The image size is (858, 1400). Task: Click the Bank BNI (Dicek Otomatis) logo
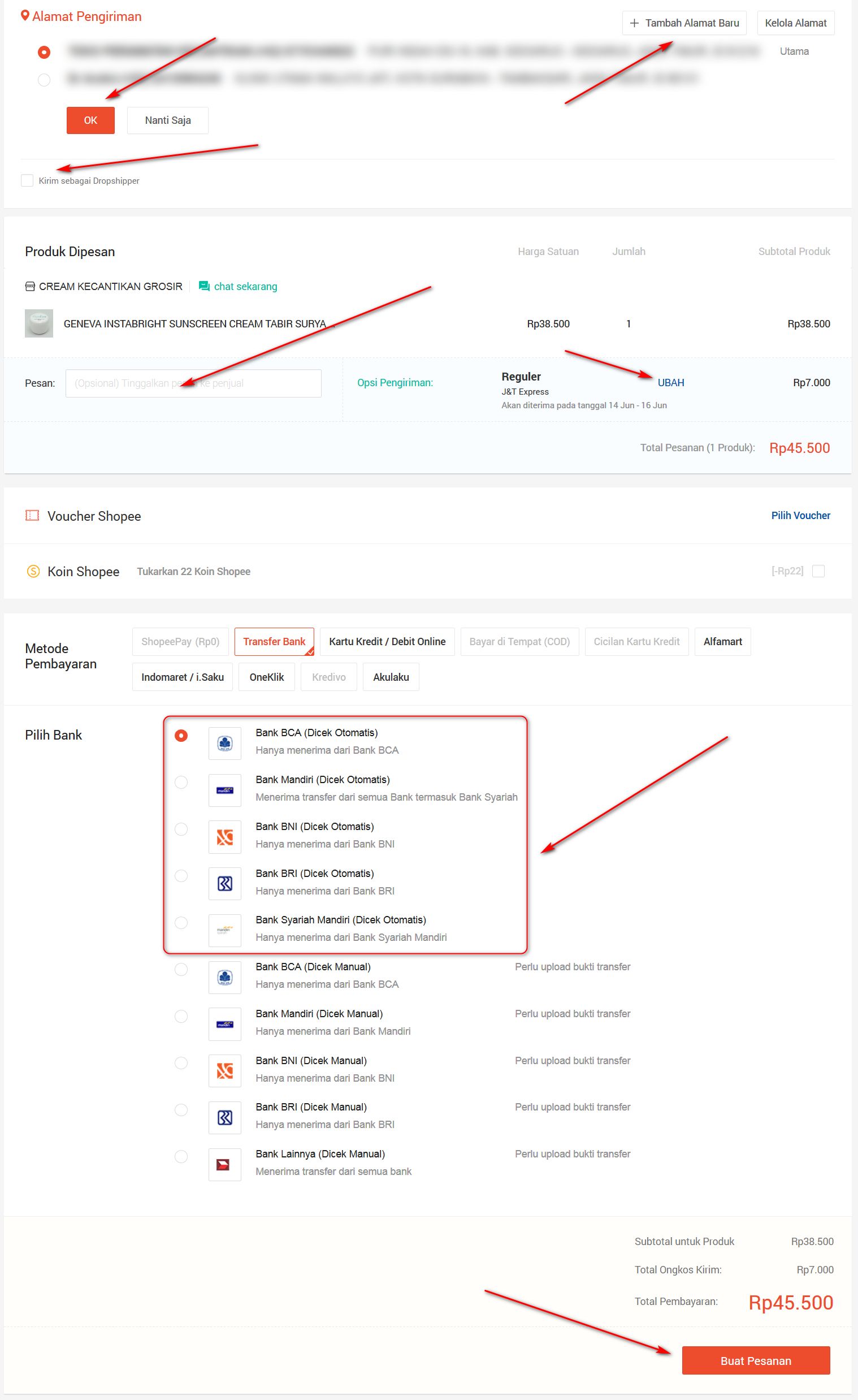click(225, 837)
